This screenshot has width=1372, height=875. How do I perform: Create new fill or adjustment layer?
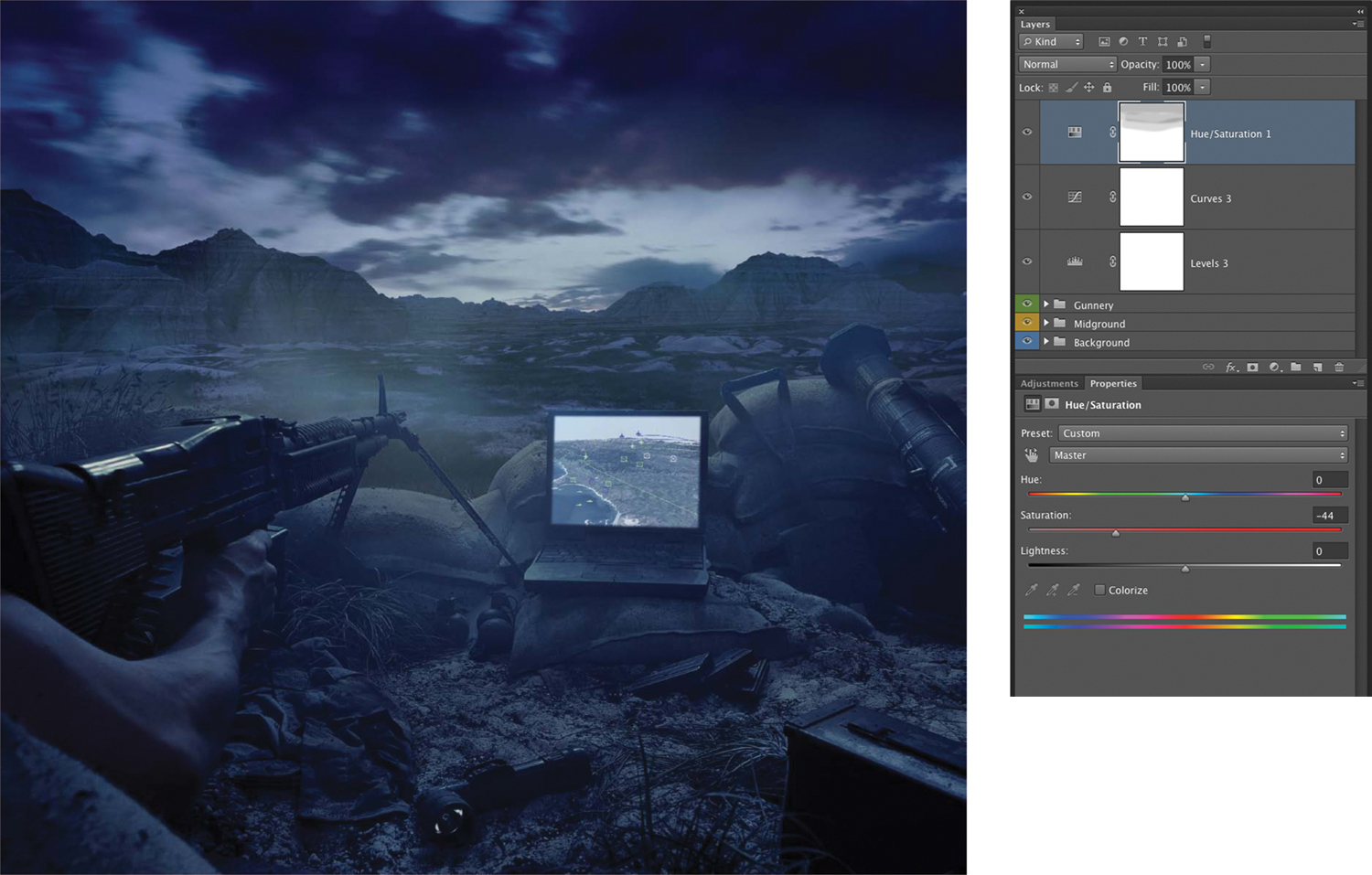(x=1275, y=368)
